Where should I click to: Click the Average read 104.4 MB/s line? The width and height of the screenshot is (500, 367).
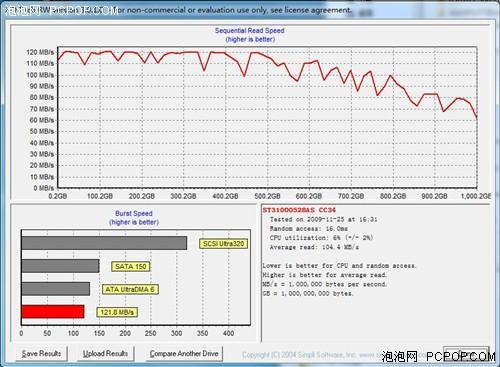(x=314, y=247)
